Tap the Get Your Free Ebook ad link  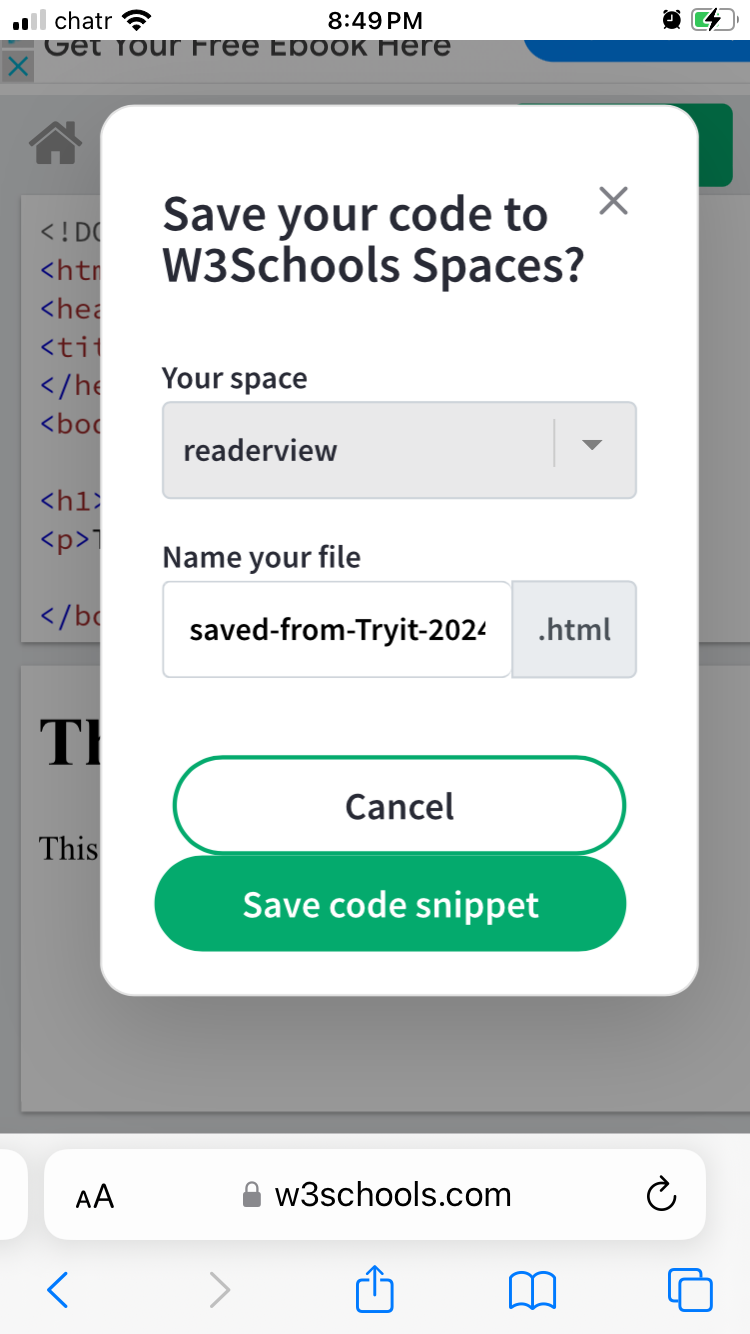(x=247, y=48)
